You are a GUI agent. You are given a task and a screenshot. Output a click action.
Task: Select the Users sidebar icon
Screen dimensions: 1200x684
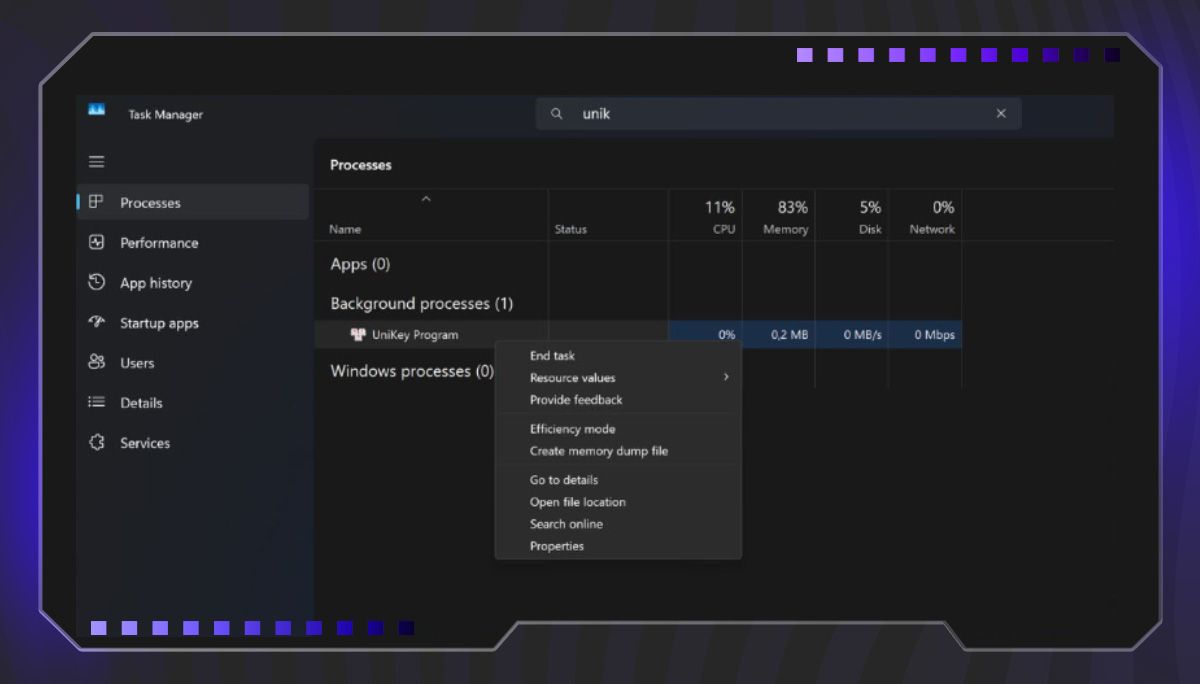(96, 363)
